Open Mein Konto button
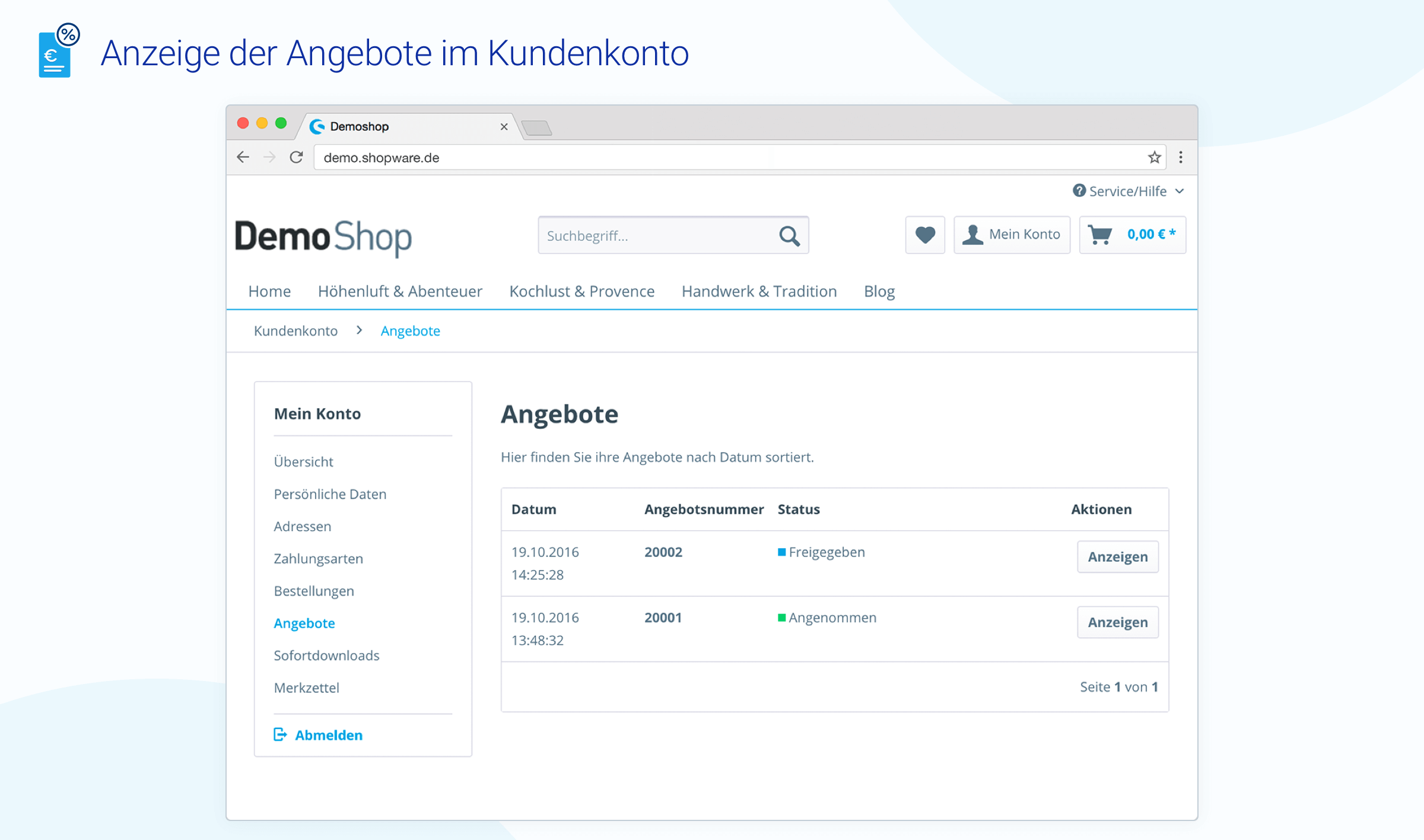Viewport: 1424px width, 840px height. [x=1012, y=235]
